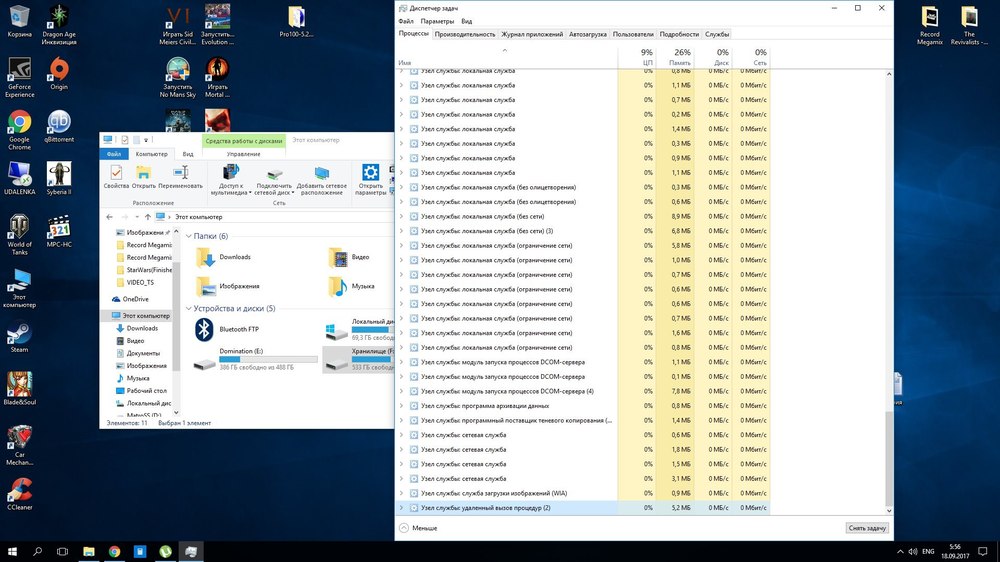The image size is (1000, 562).
Task: Open the Steam desktop shortcut
Action: (19, 335)
